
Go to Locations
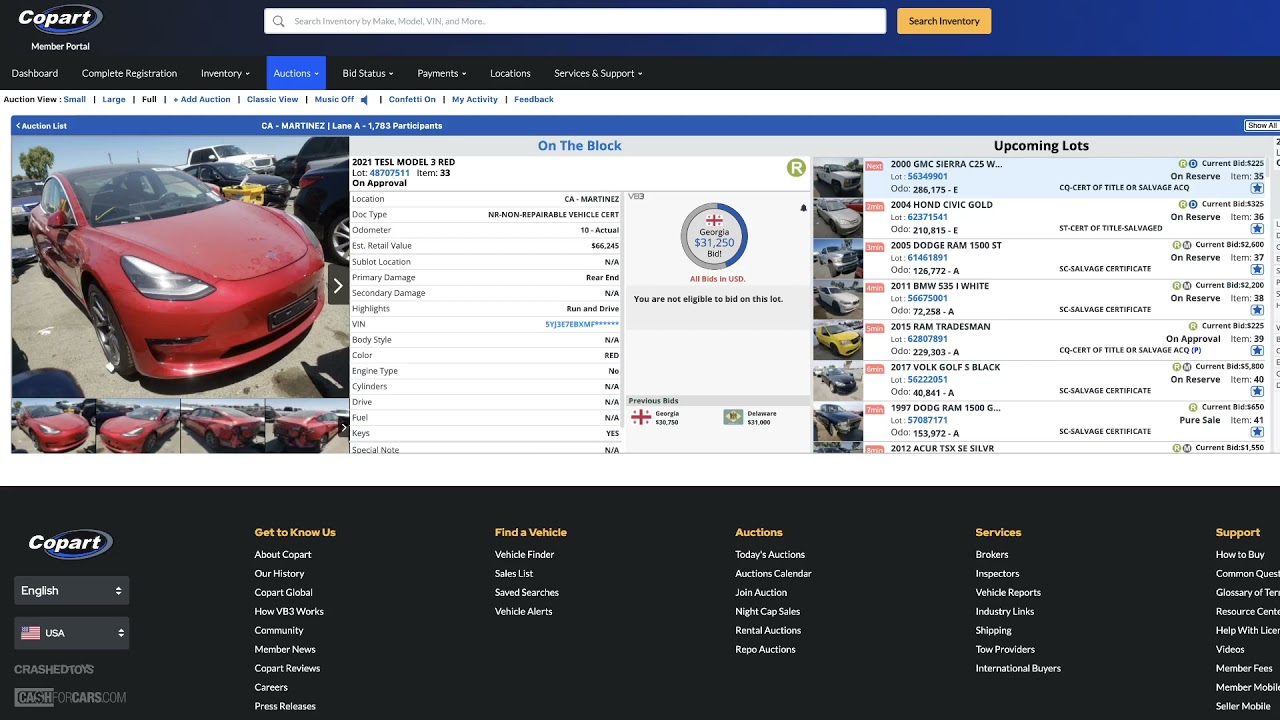510,73
